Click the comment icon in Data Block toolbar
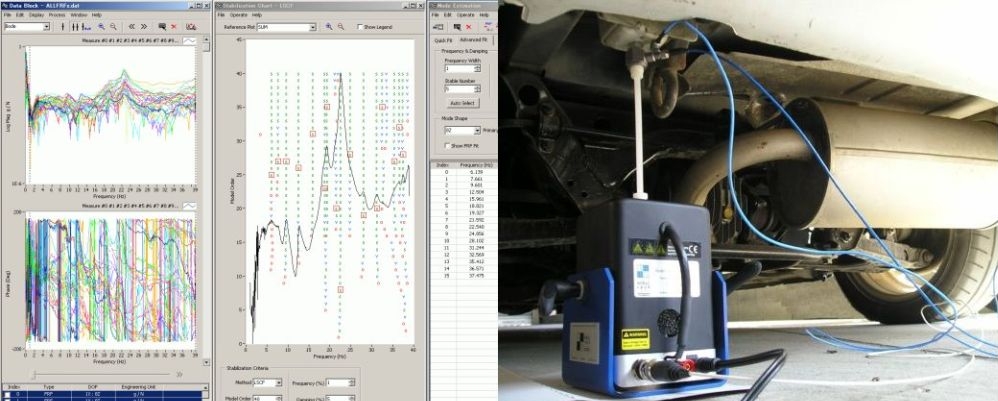998x401 pixels. click(162, 27)
